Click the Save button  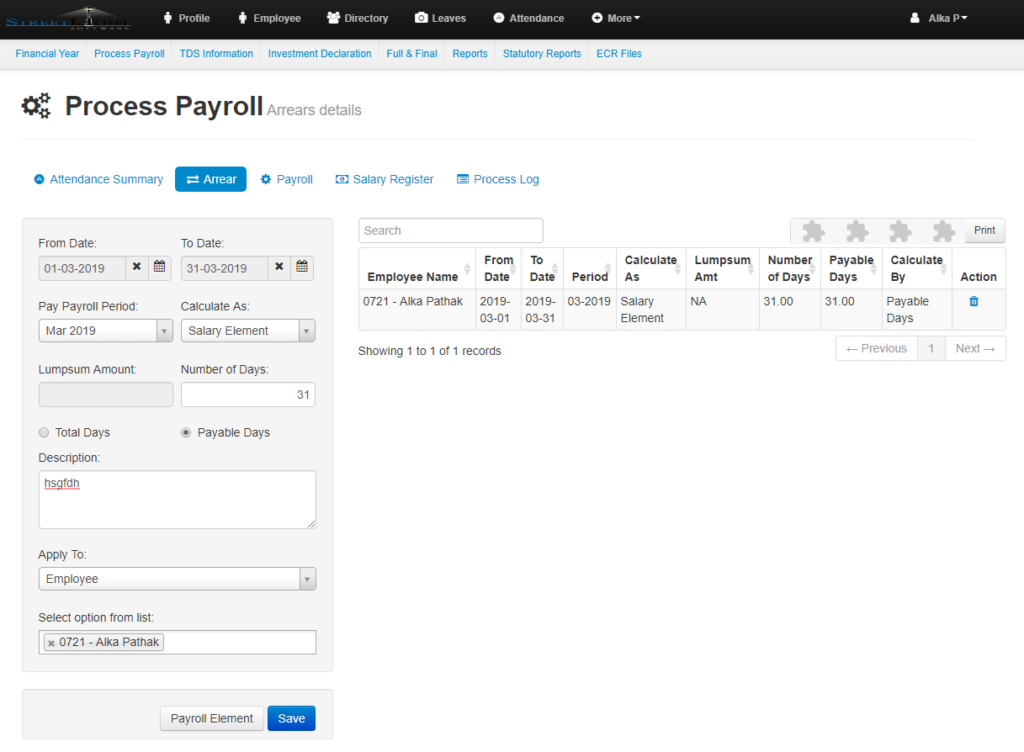(x=291, y=718)
